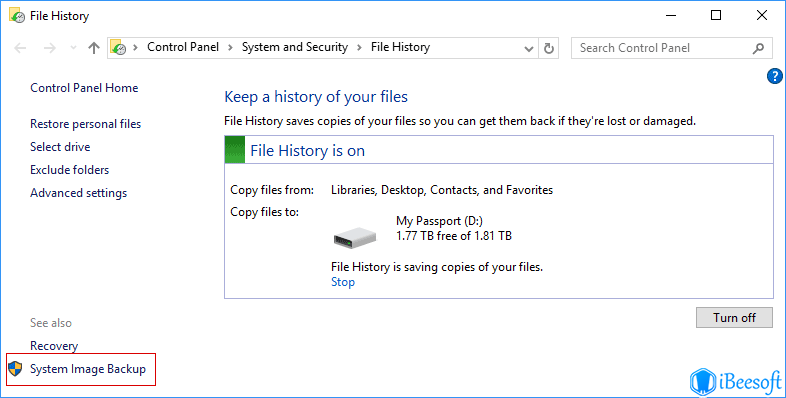Expand the address bar history dropdown
This screenshot has height=398, width=786.
coord(528,49)
